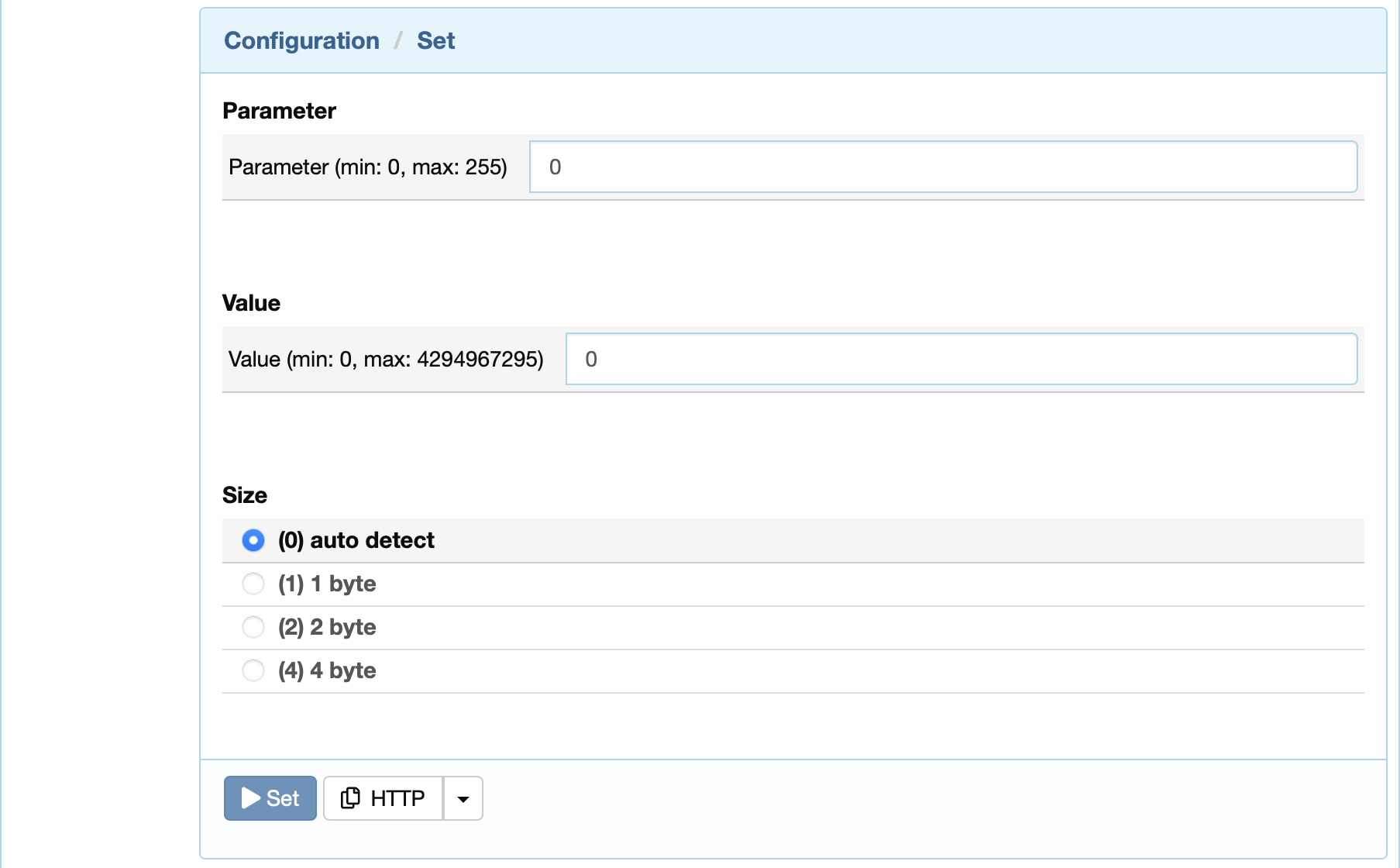Click the 'Value (min: 0, max: 4294967295)' label
The image size is (1400, 868).
point(386,359)
